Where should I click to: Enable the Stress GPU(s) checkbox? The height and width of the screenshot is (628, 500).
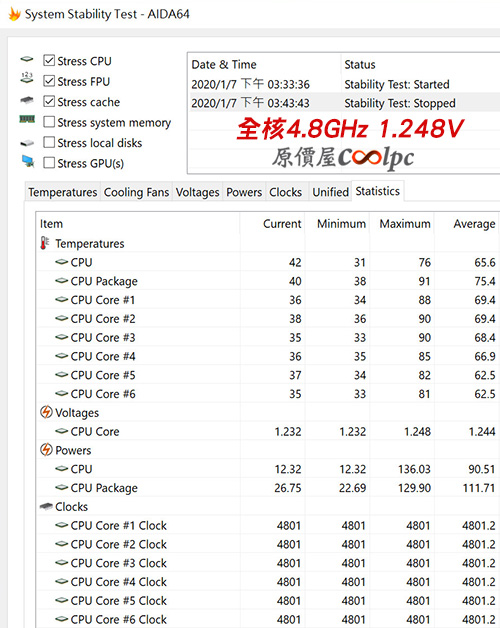(x=49, y=163)
